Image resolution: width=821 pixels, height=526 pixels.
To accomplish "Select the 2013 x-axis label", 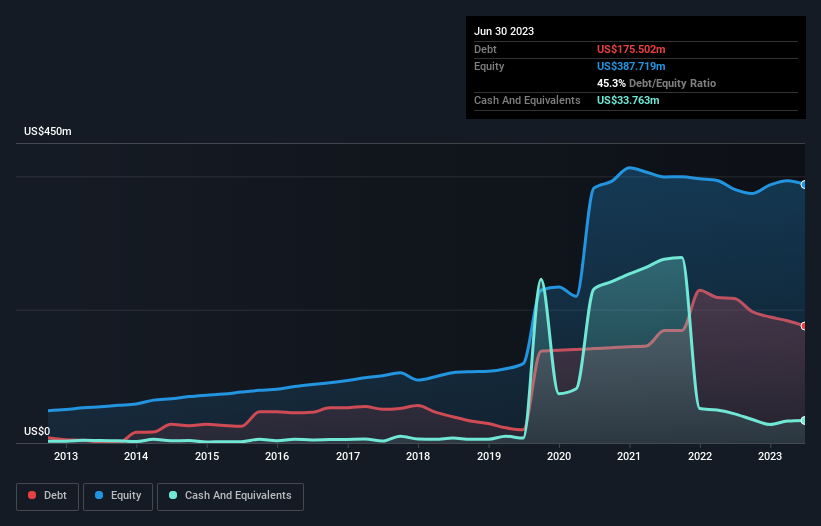I will click(66, 456).
